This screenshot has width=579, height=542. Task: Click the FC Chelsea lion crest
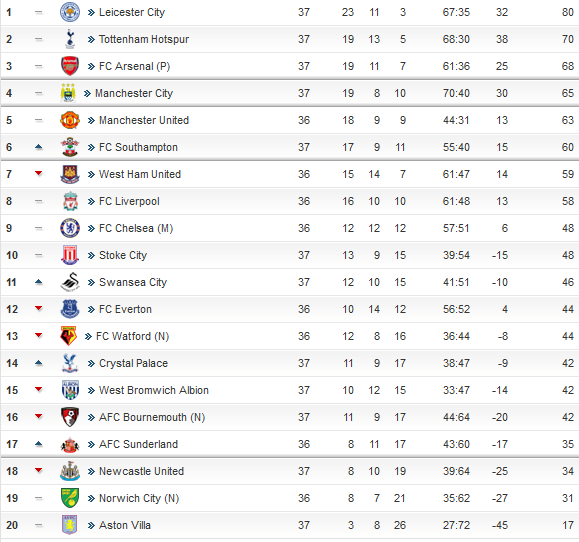pyautogui.click(x=70, y=228)
